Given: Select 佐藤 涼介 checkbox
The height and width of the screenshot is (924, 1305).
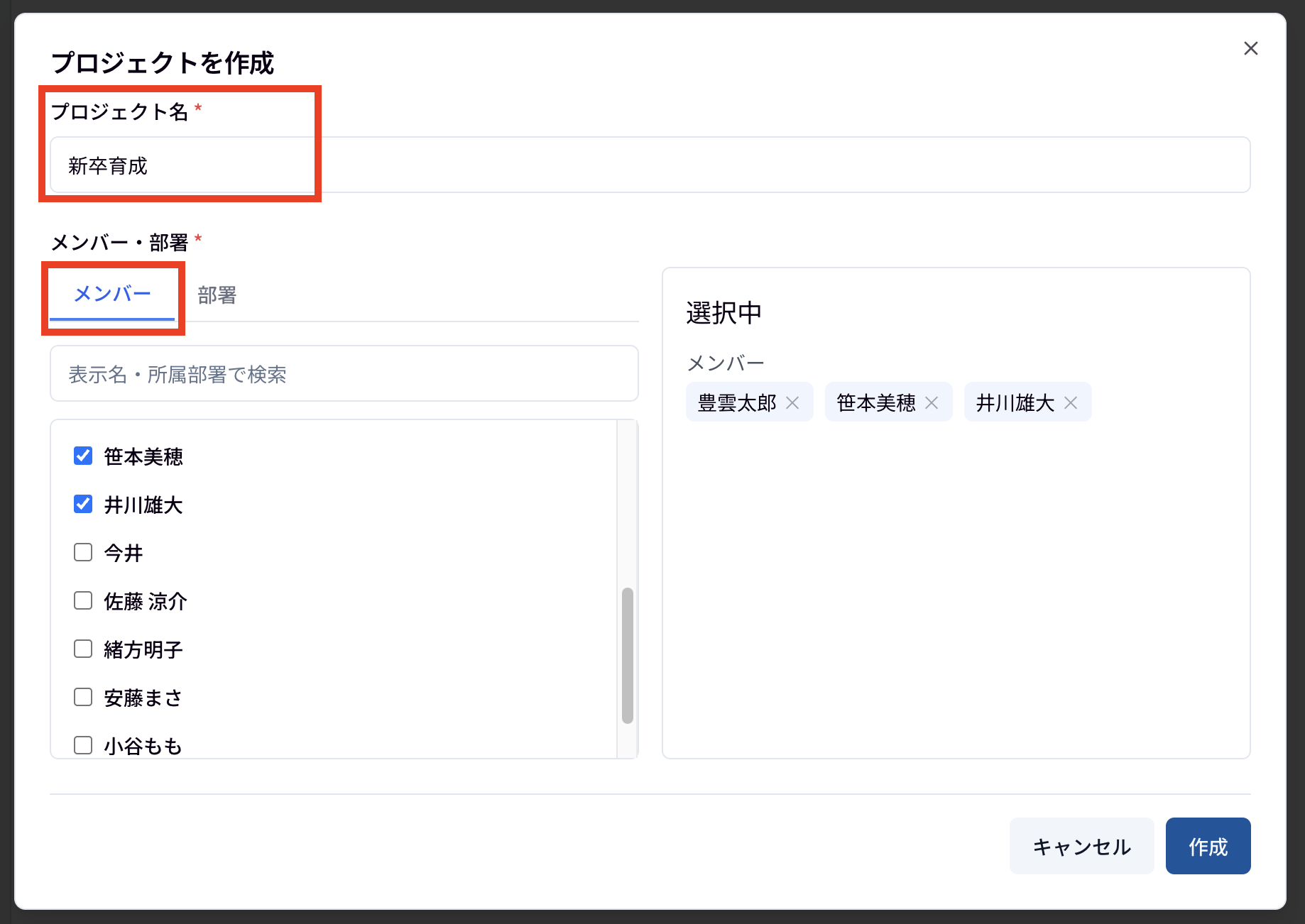Looking at the screenshot, I should click(x=83, y=600).
